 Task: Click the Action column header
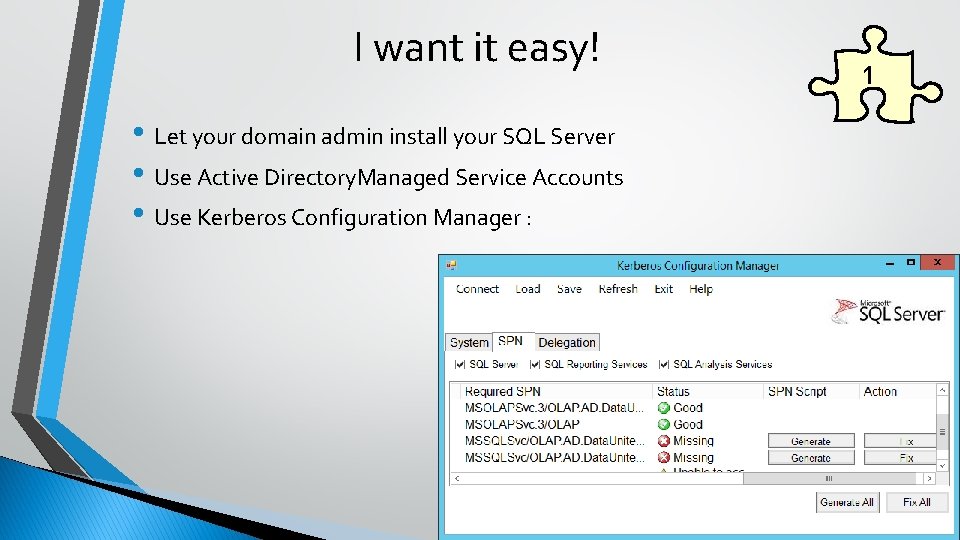coord(898,391)
